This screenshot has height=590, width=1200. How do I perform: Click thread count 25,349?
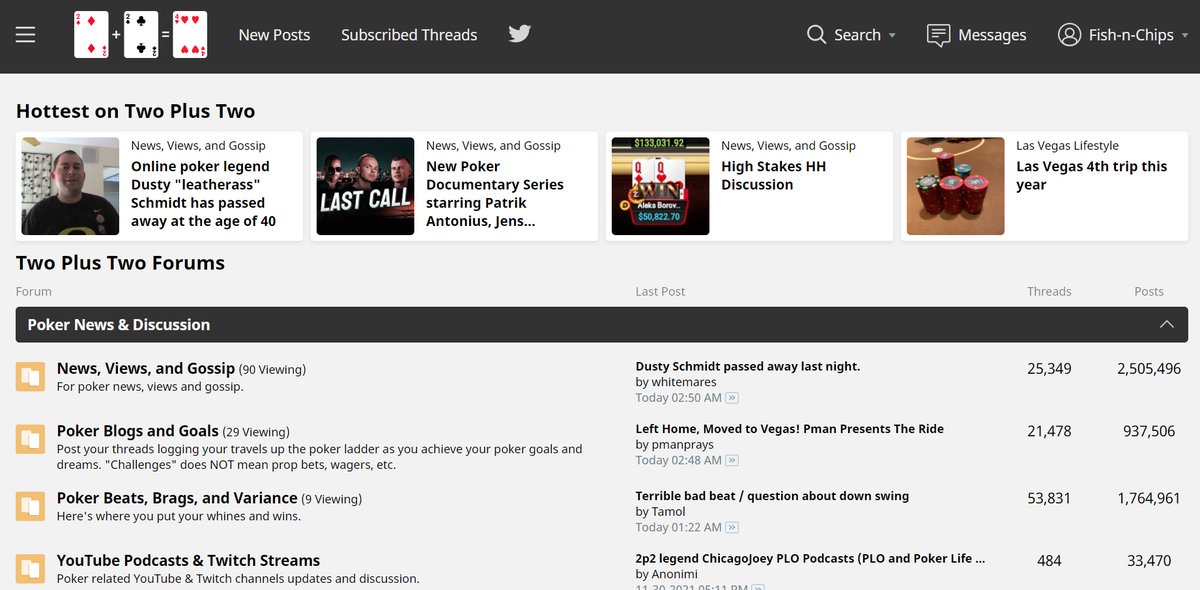[x=1049, y=369]
